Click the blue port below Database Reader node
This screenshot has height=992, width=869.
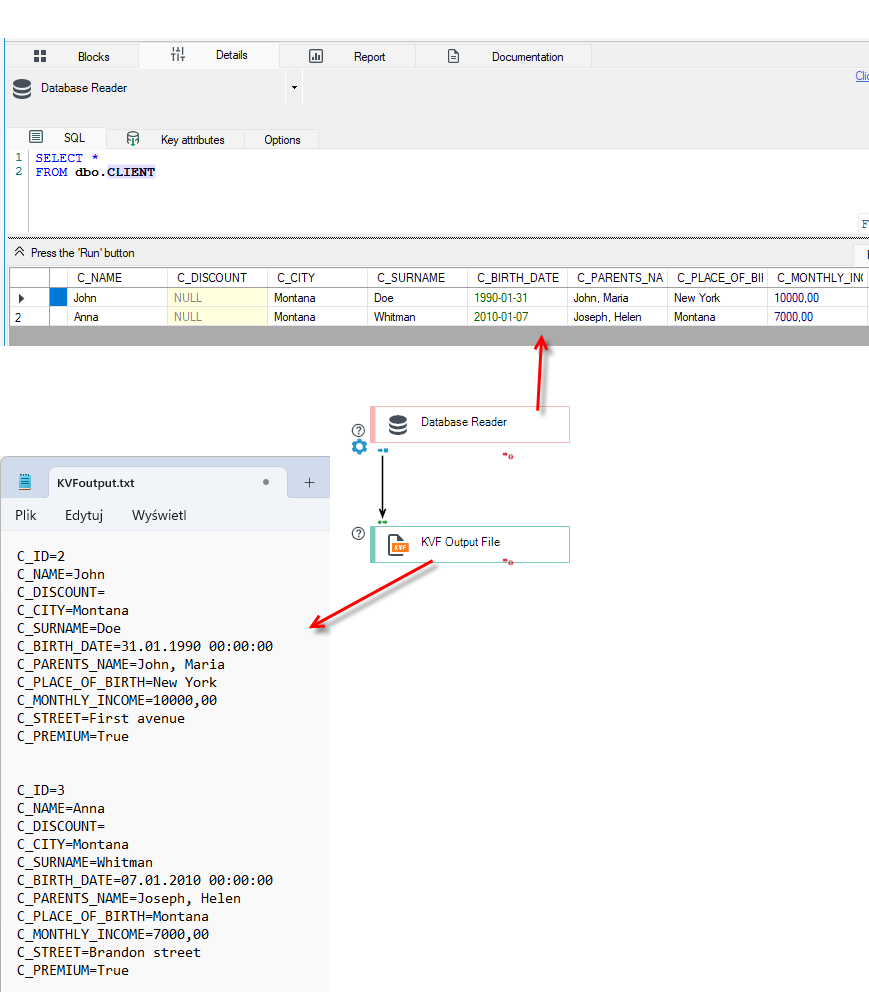(x=383, y=450)
